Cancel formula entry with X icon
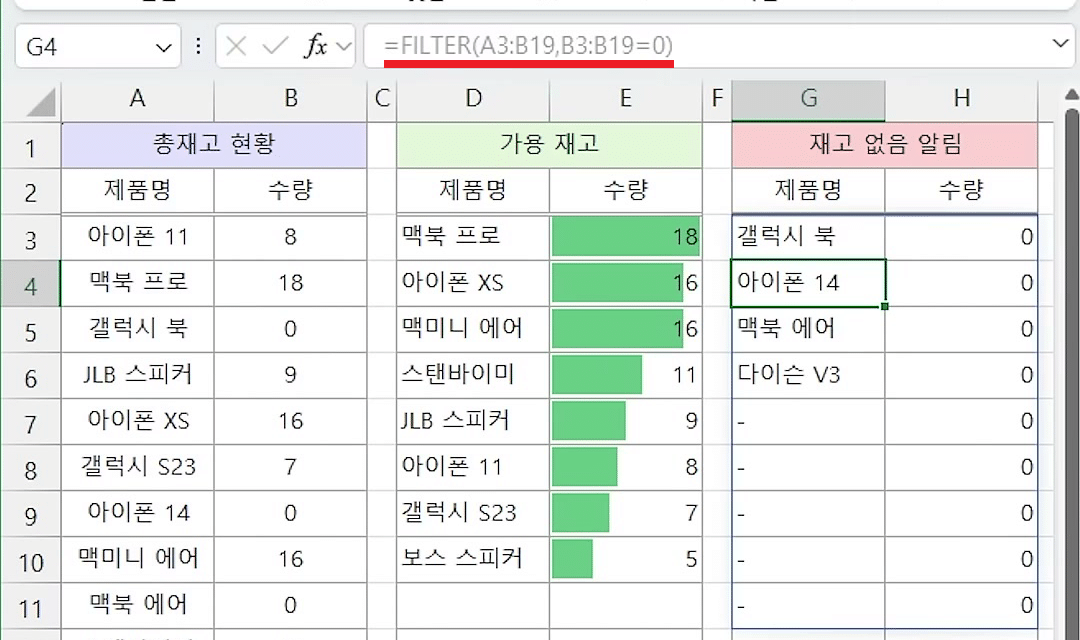This screenshot has width=1080, height=640. click(x=236, y=47)
